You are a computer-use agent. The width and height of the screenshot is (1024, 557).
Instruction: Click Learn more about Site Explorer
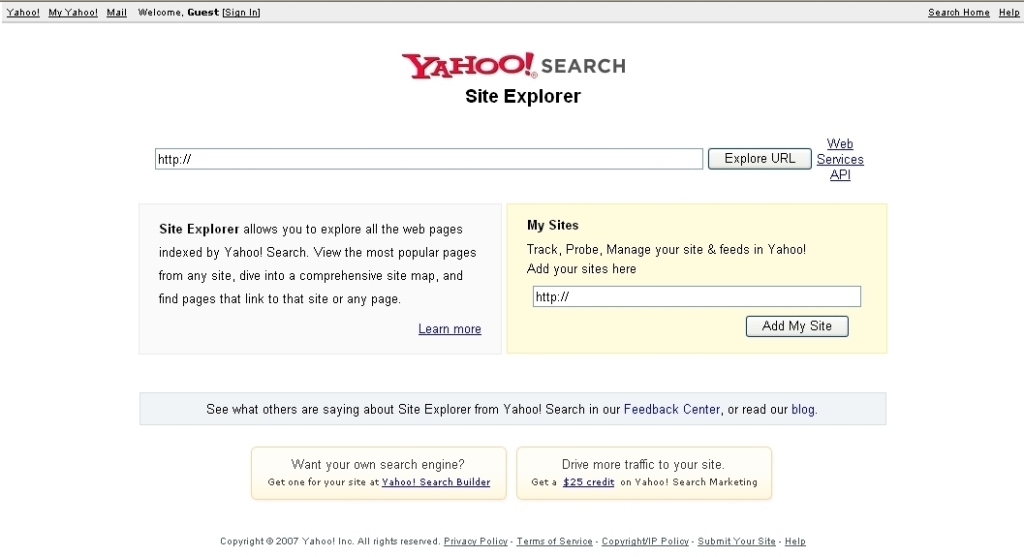450,329
